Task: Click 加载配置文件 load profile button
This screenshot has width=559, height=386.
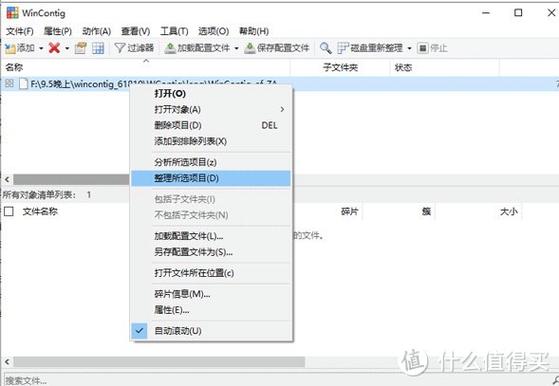Action: [197, 48]
